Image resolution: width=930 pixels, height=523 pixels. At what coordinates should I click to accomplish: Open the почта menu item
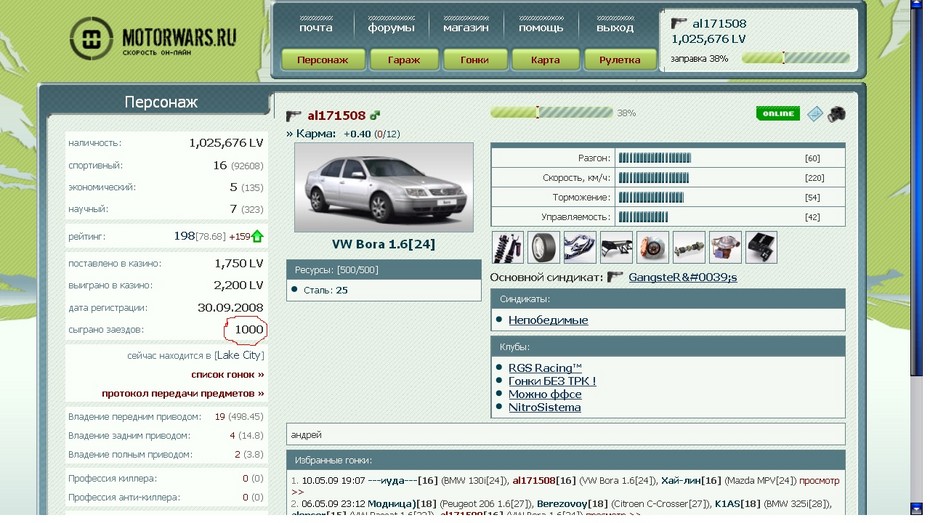[316, 28]
